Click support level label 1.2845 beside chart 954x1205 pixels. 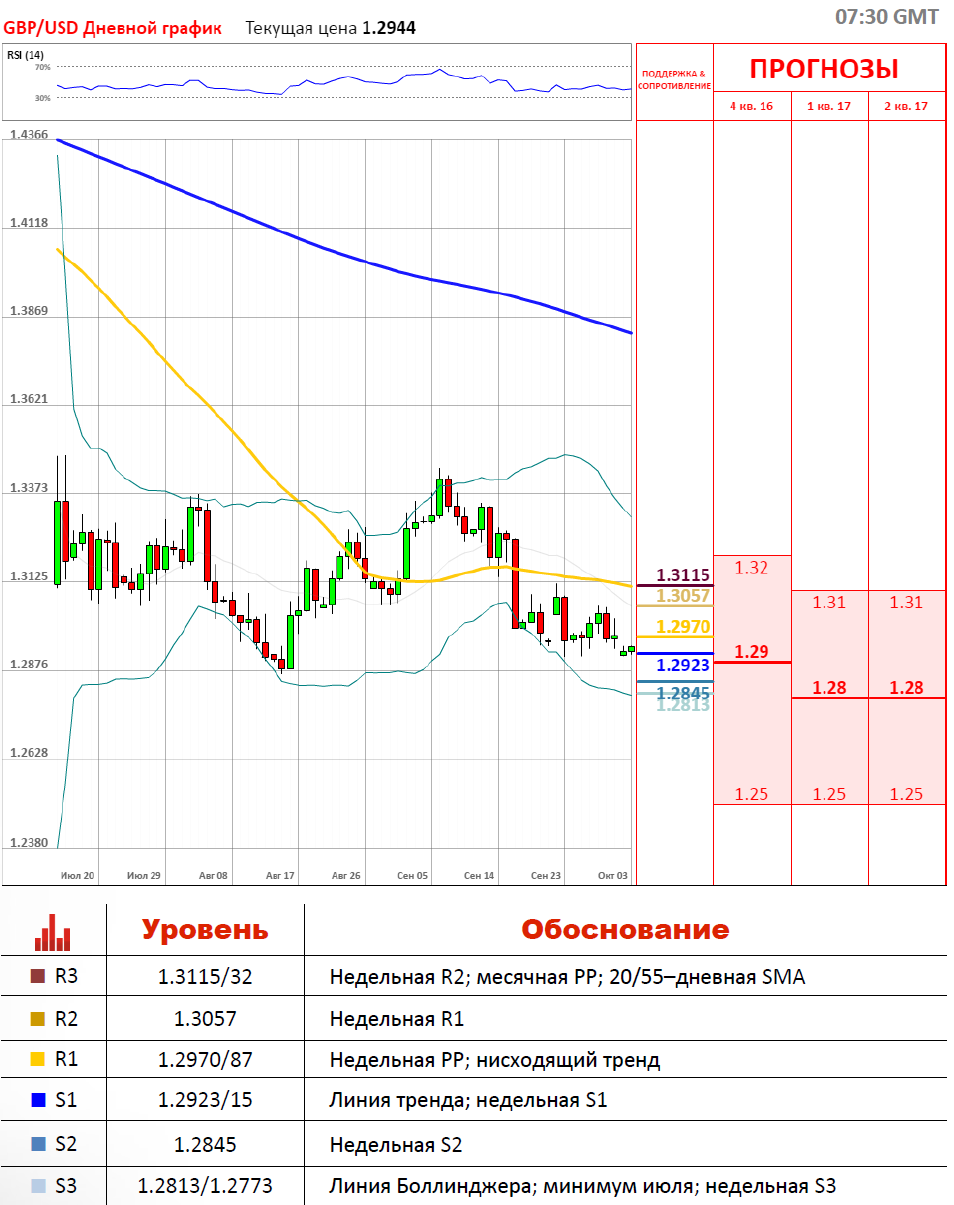682,692
